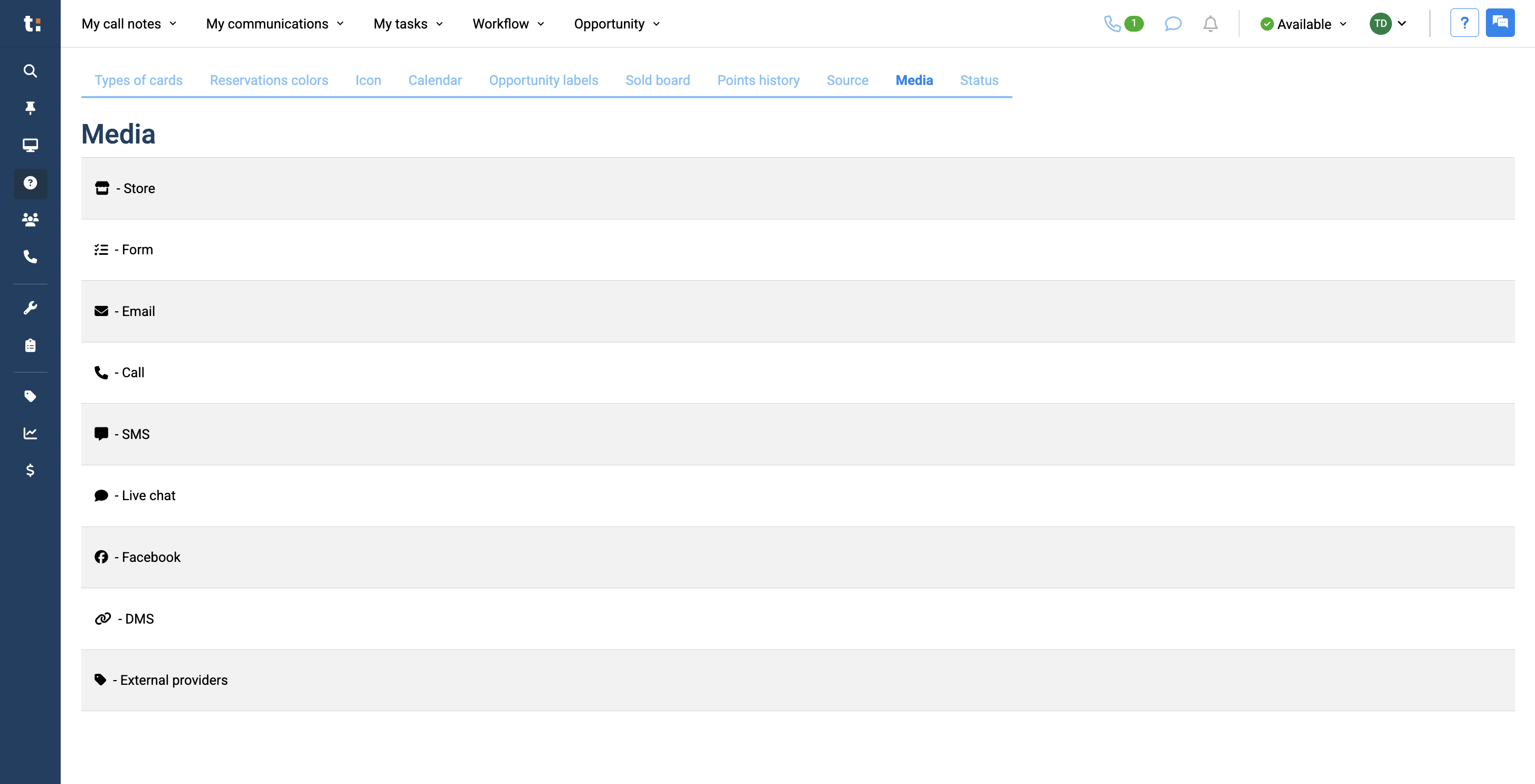
Task: Click the help question mark button
Action: click(x=1465, y=22)
